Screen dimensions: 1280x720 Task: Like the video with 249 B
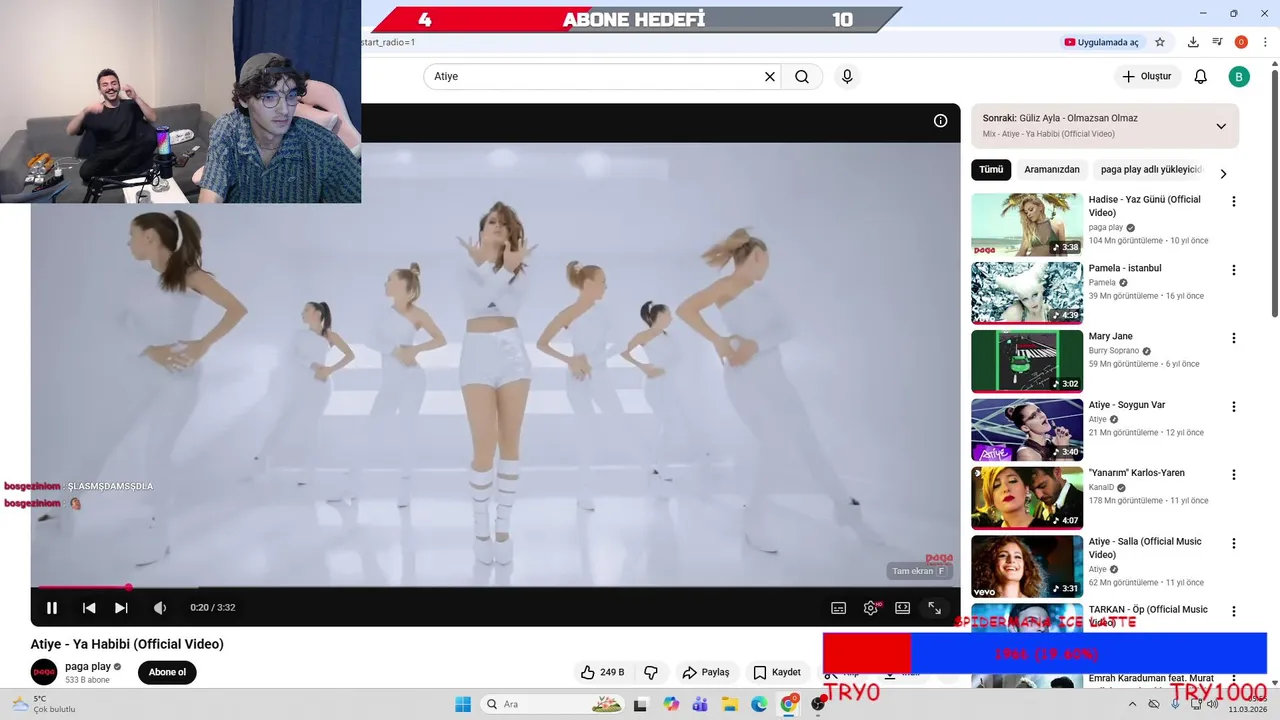[x=603, y=672]
